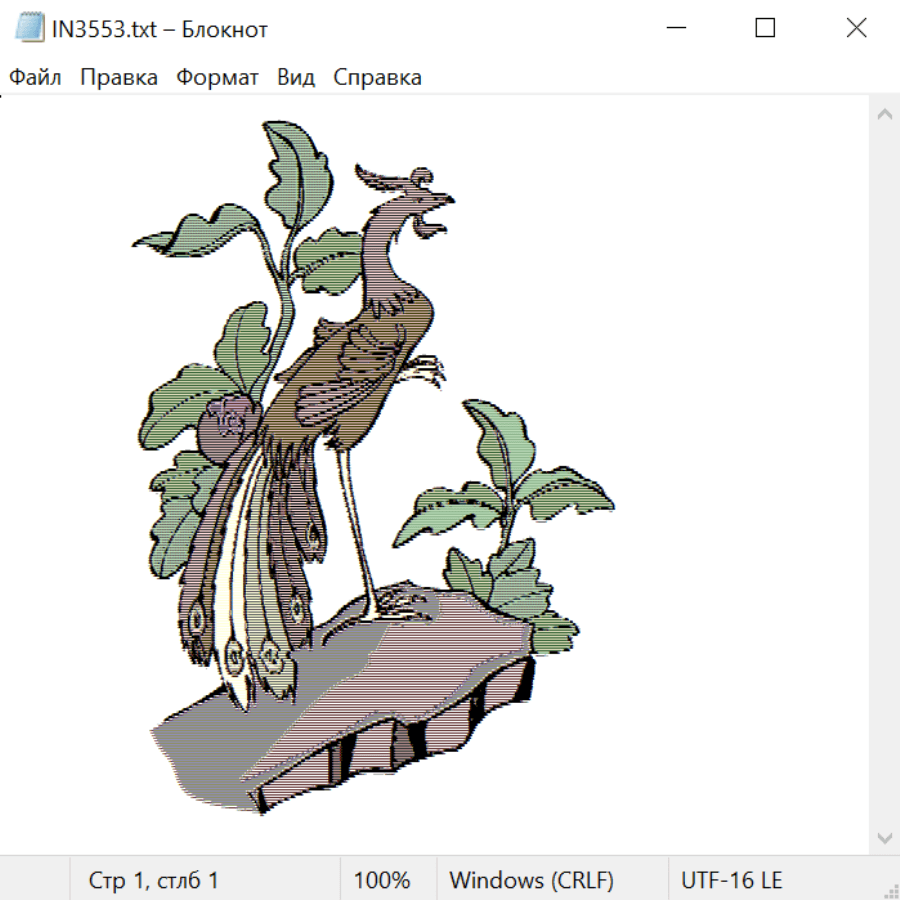900x900 pixels.
Task: Open the Вид menu
Action: click(x=296, y=78)
